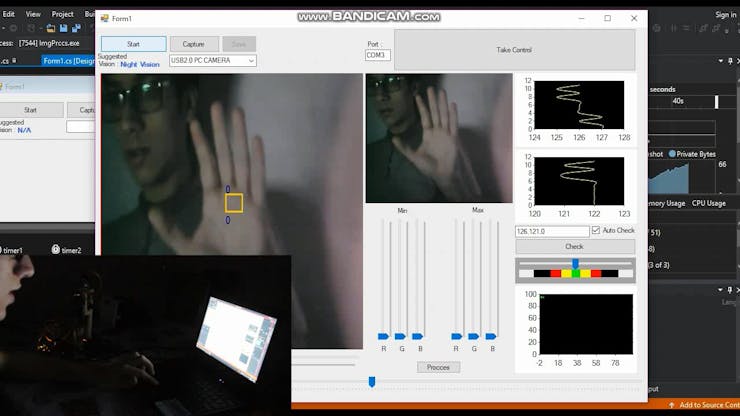The width and height of the screenshot is (740, 416).
Task: Click the COM3 port input field
Action: point(378,55)
